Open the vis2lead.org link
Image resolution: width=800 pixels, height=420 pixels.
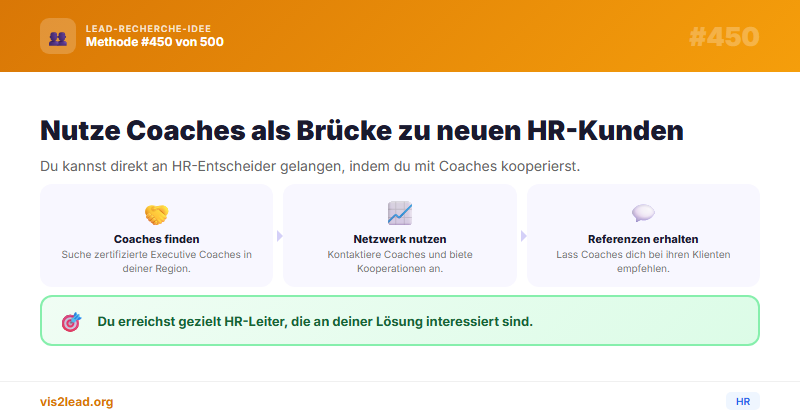pos(77,402)
